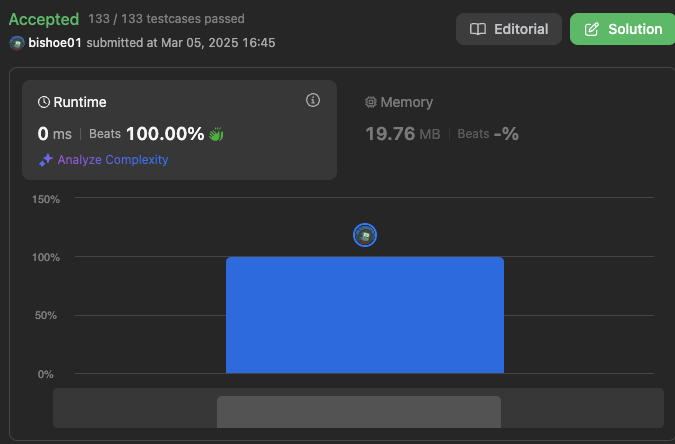The width and height of the screenshot is (675, 444).
Task: Click the 100% axis label
Action: [46, 258]
